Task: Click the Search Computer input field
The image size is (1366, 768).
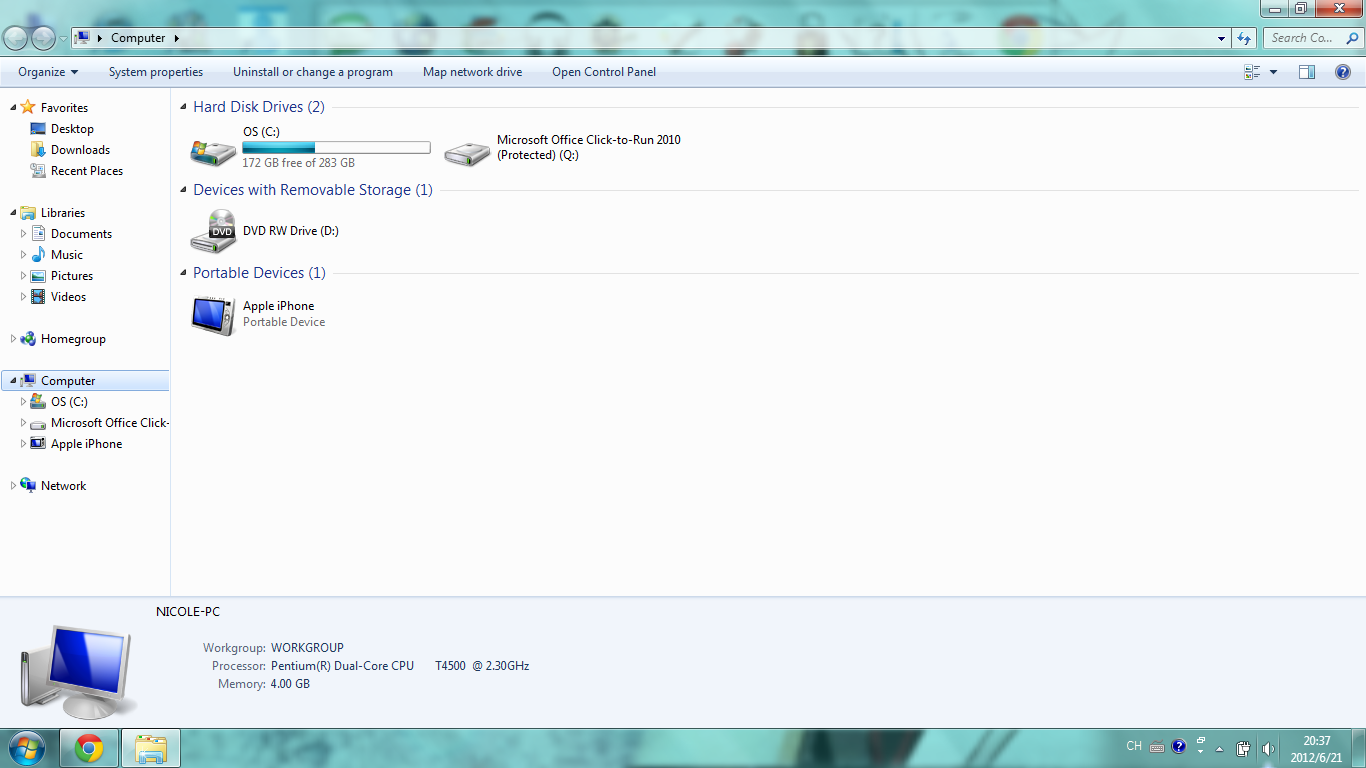Action: point(1311,38)
